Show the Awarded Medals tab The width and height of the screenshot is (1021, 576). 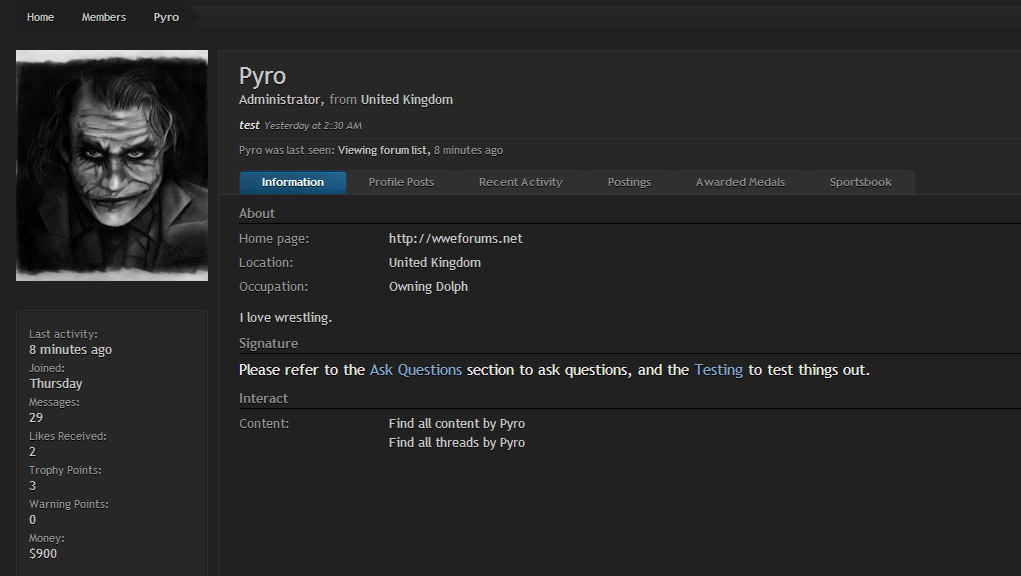pyautogui.click(x=740, y=182)
